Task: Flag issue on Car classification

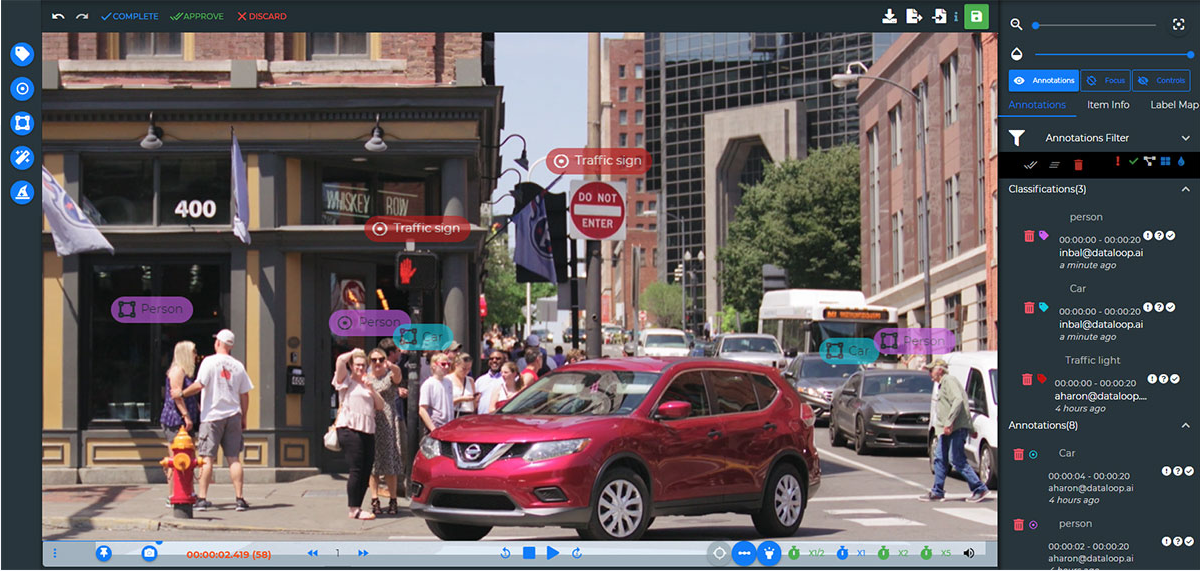Action: pos(1149,307)
